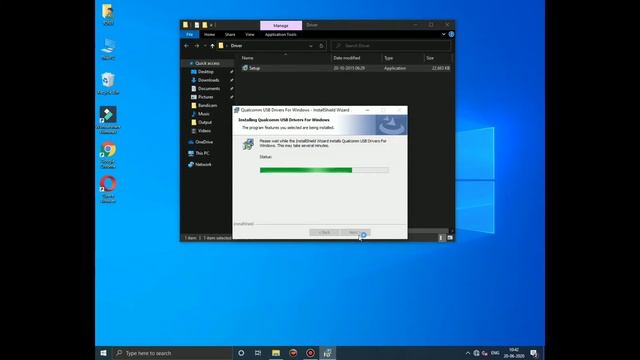The width and height of the screenshot is (640, 360).
Task: Go up one folder level
Action: (x=212, y=46)
